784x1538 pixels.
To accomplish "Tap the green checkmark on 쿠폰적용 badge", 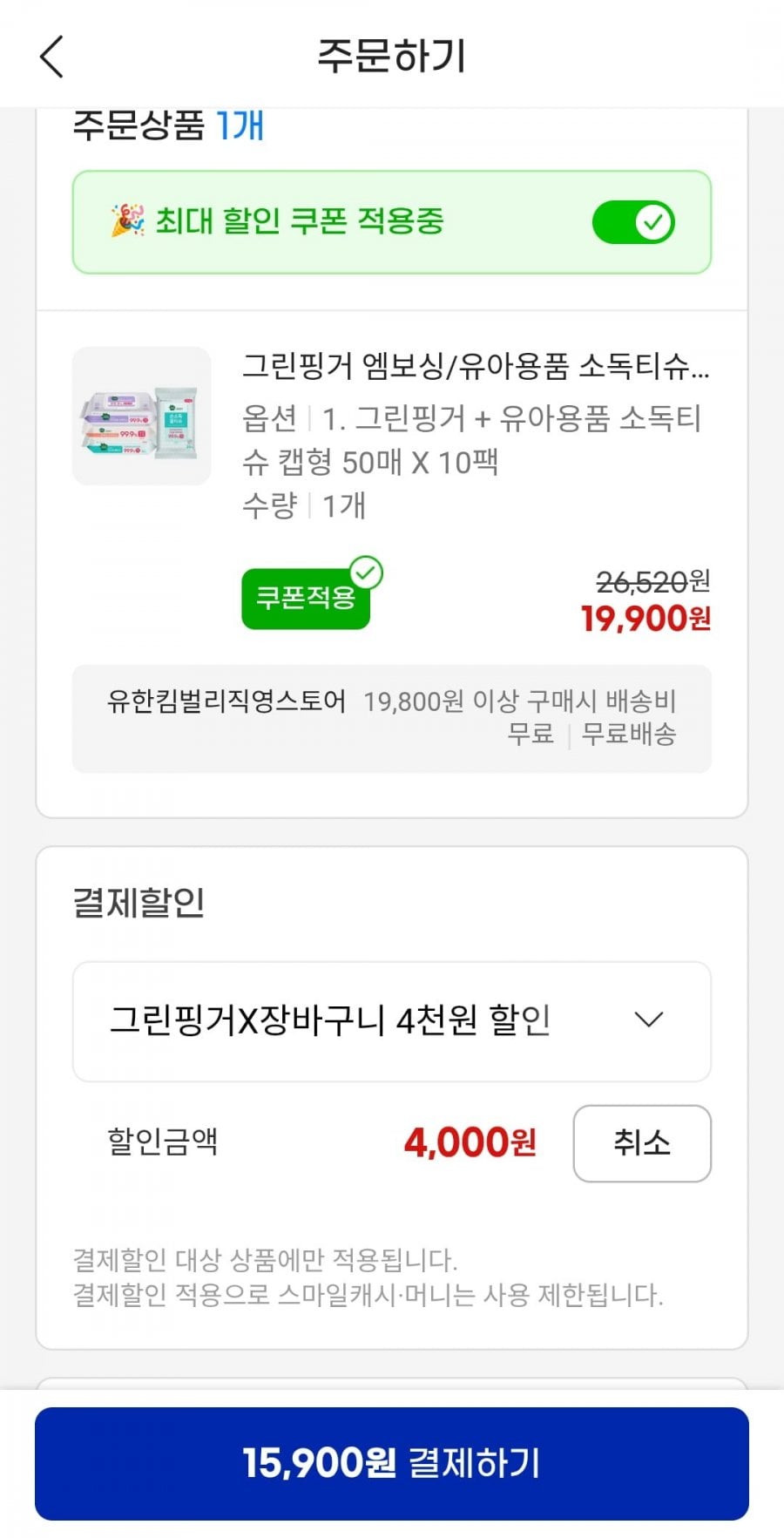I will coord(366,573).
